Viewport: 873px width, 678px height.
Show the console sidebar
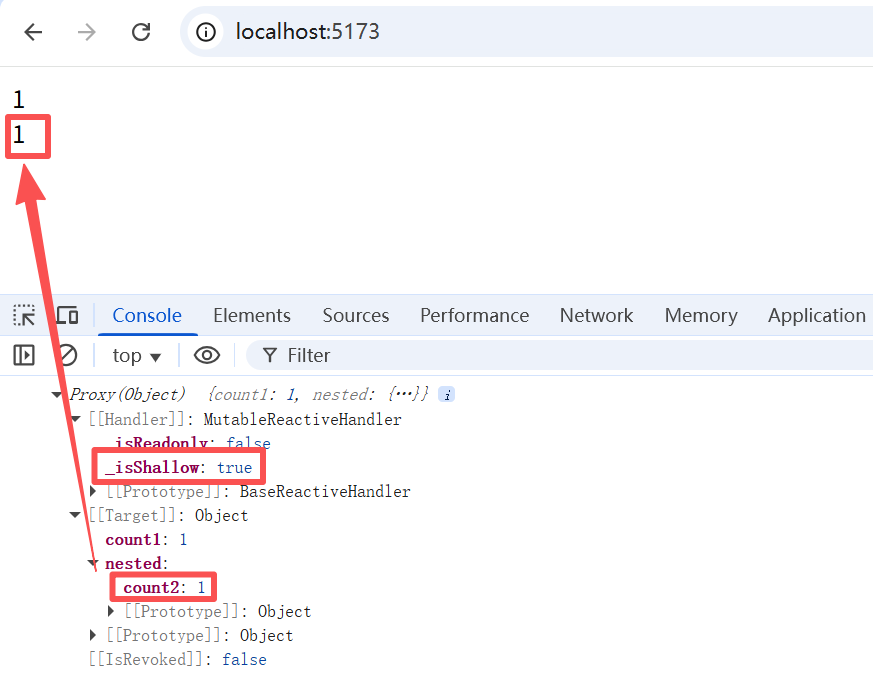click(x=24, y=355)
